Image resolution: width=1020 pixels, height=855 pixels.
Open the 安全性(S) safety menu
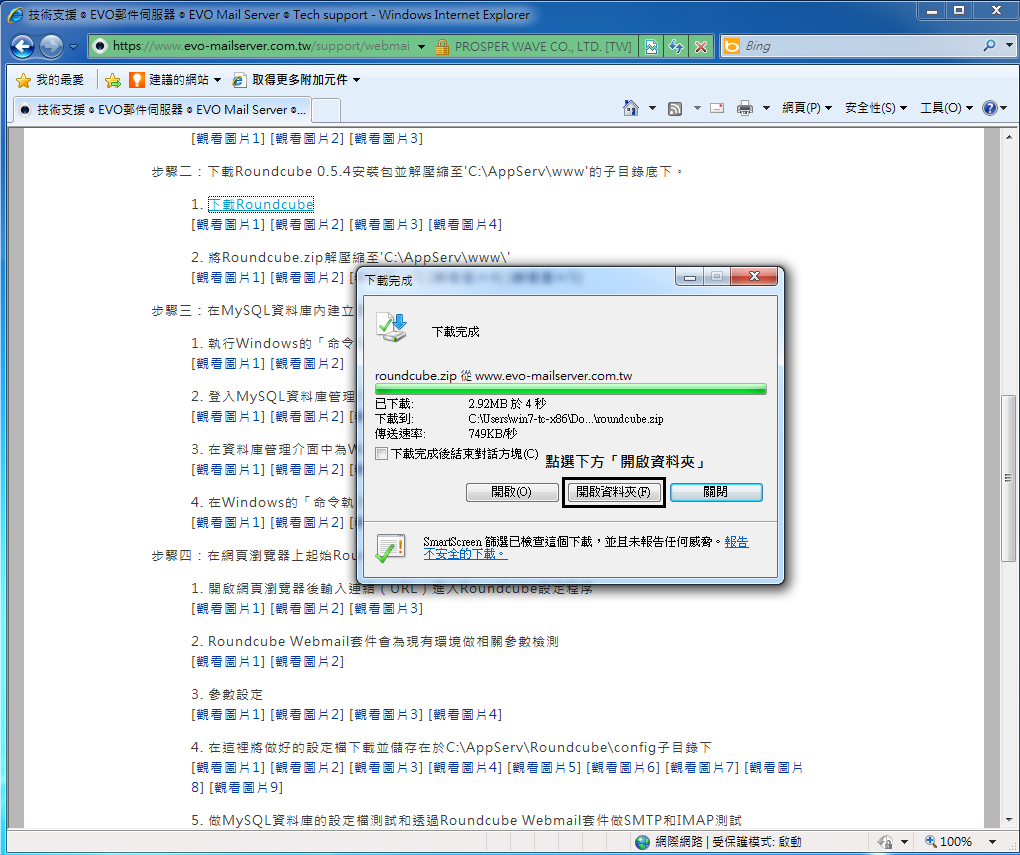point(876,108)
